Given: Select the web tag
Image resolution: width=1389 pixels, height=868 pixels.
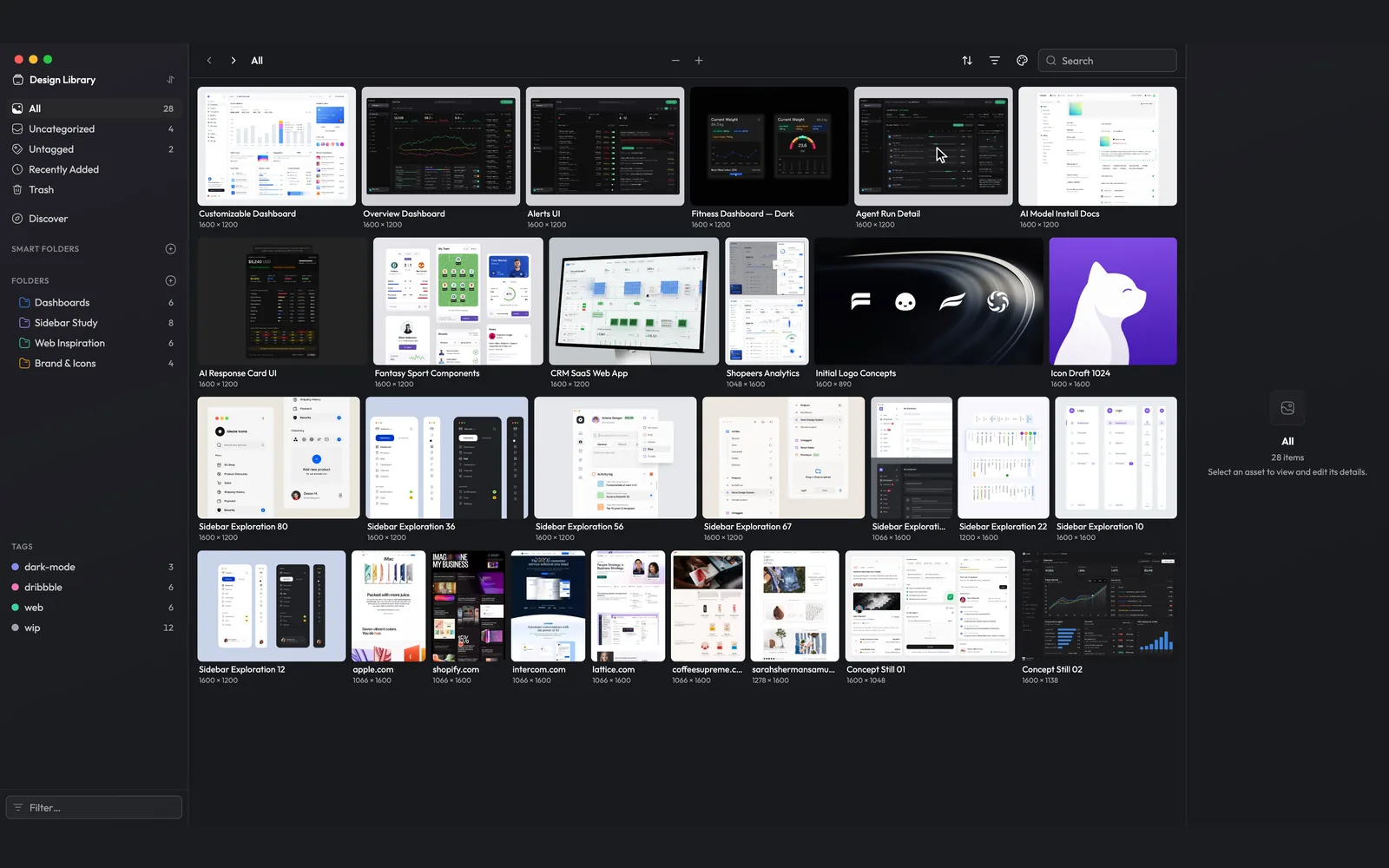Looking at the screenshot, I should pyautogui.click(x=94, y=608).
